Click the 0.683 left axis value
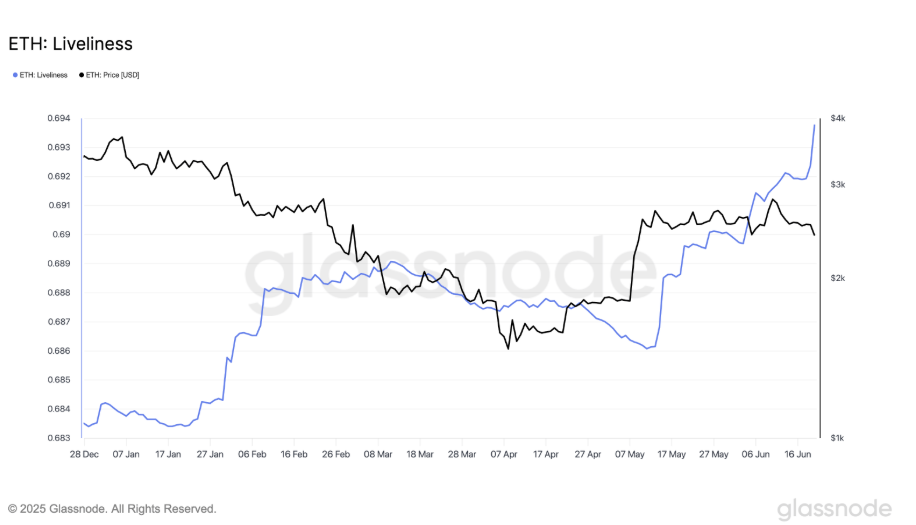Viewport: 916px width, 525px height. coord(58,438)
